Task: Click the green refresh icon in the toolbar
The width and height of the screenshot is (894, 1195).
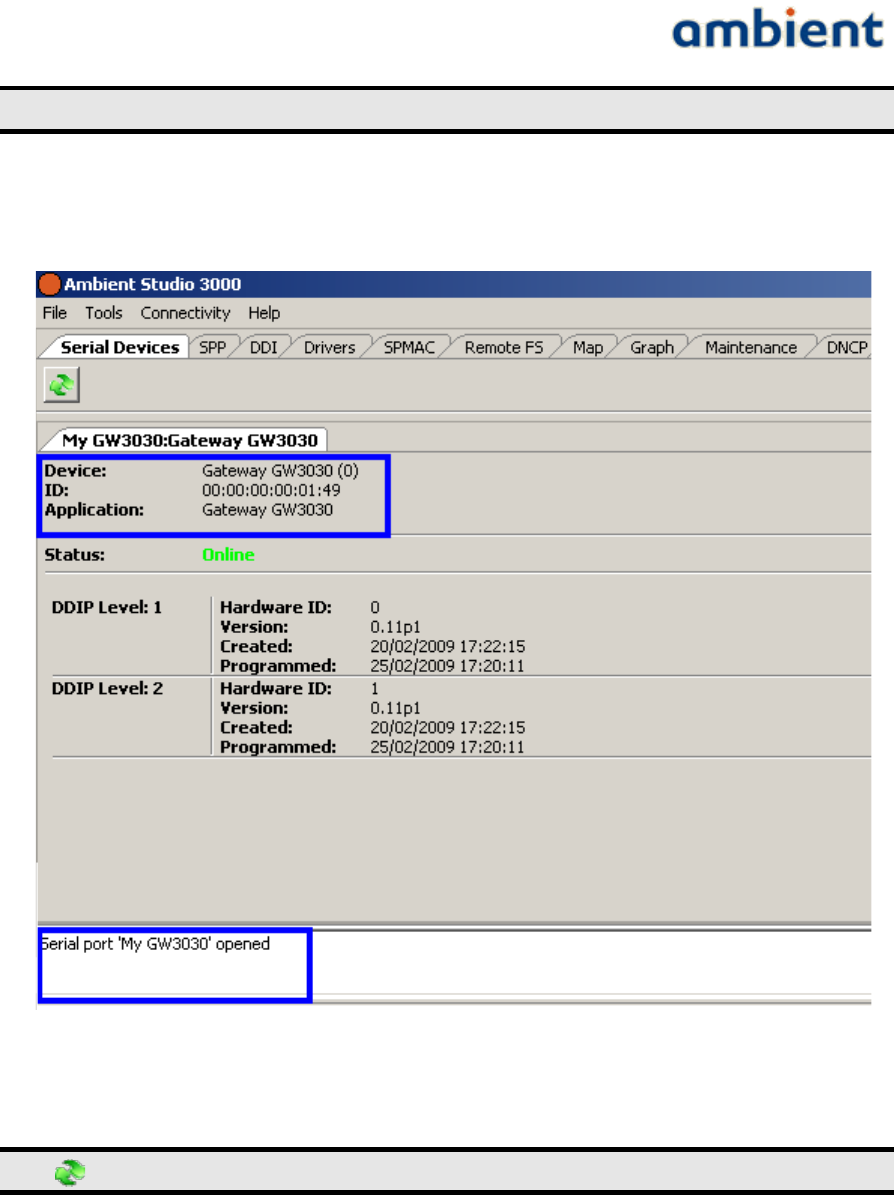Action: (62, 385)
